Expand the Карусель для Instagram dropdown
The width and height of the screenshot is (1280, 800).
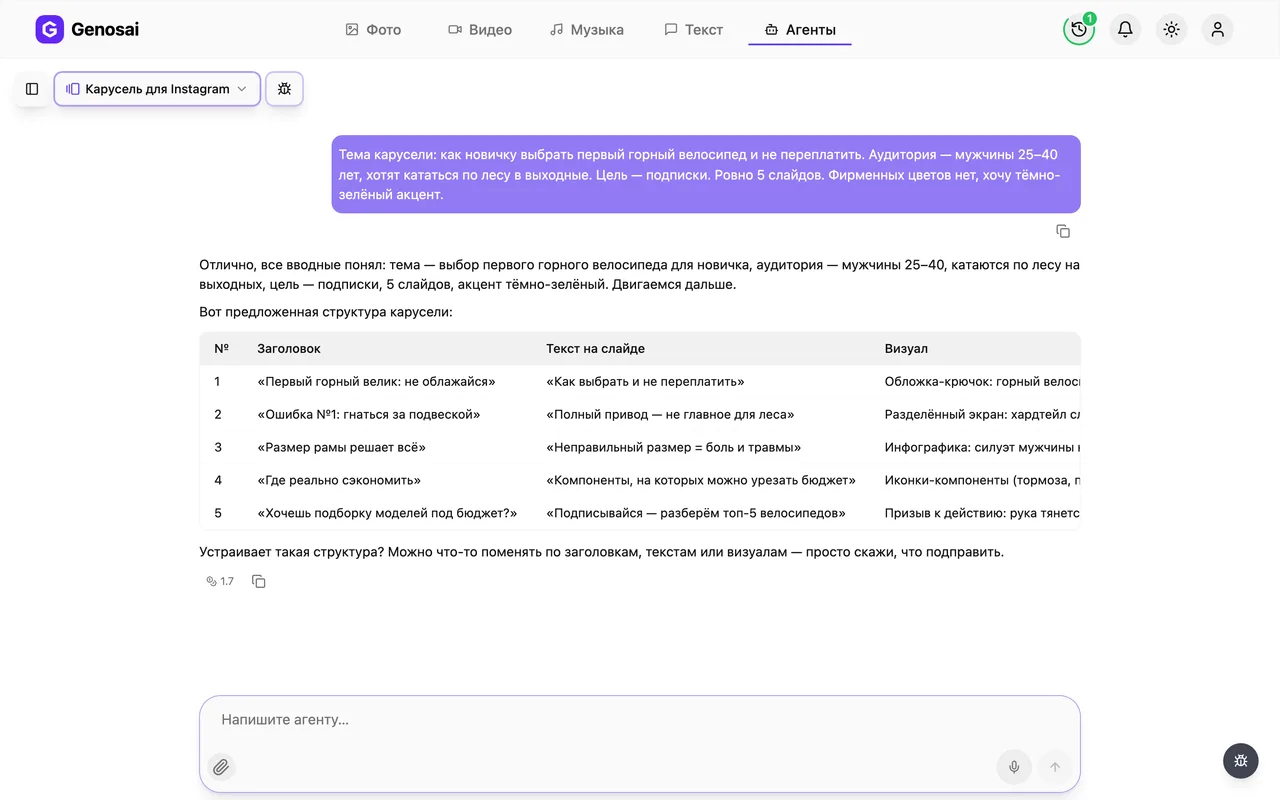[x=157, y=89]
